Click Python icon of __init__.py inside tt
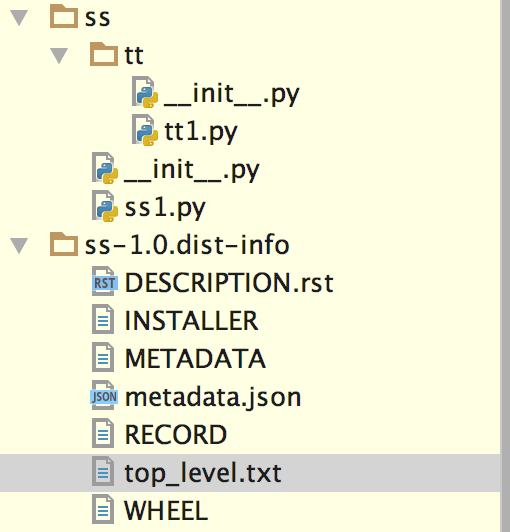Image resolution: width=510 pixels, height=532 pixels. [x=145, y=93]
